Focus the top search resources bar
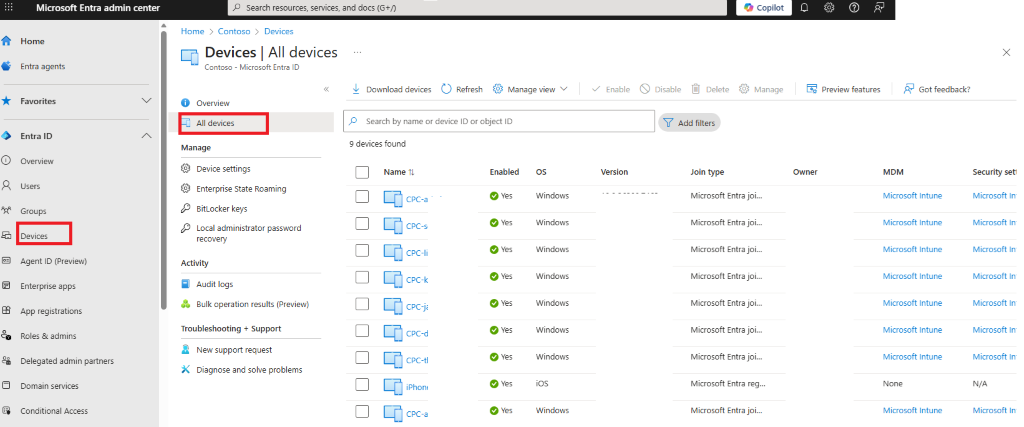Screen dimensions: 1024x427 tap(477, 8)
